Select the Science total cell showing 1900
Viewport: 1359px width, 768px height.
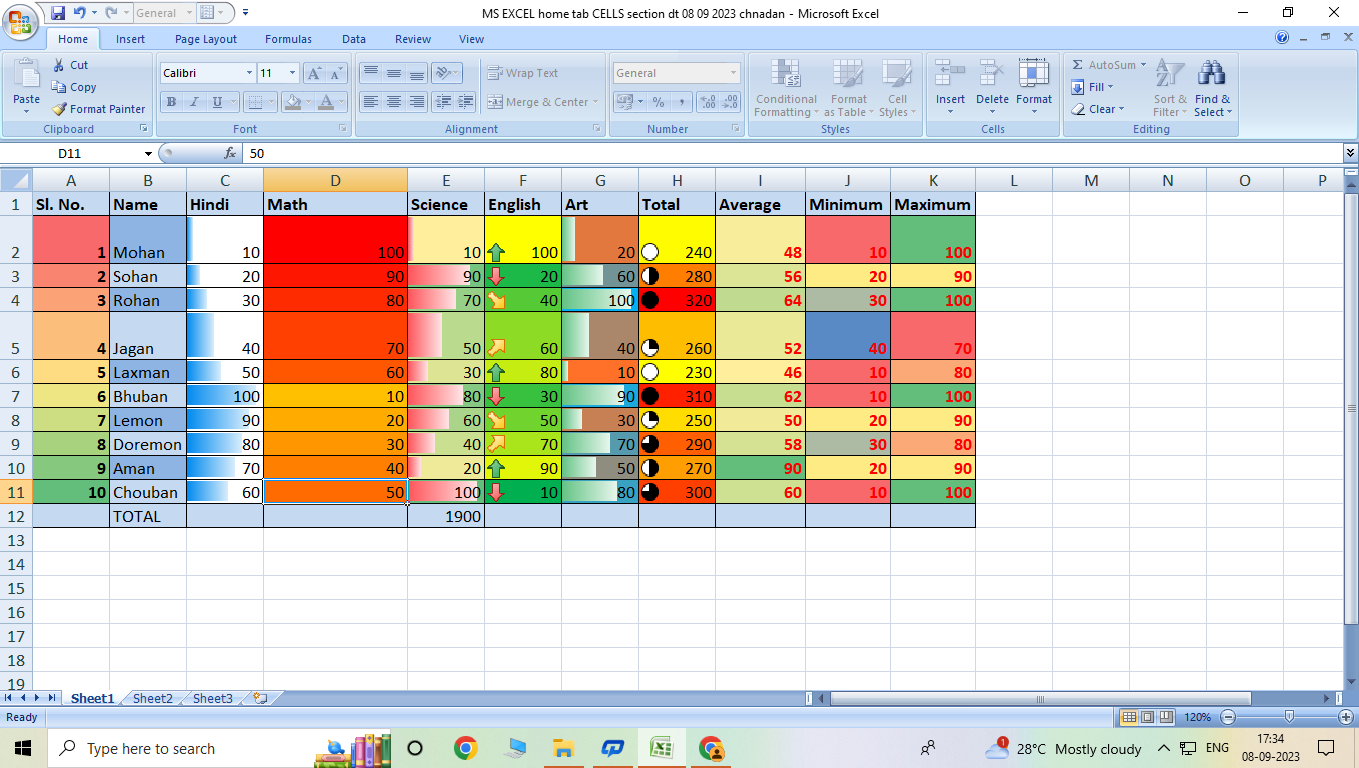[x=446, y=516]
